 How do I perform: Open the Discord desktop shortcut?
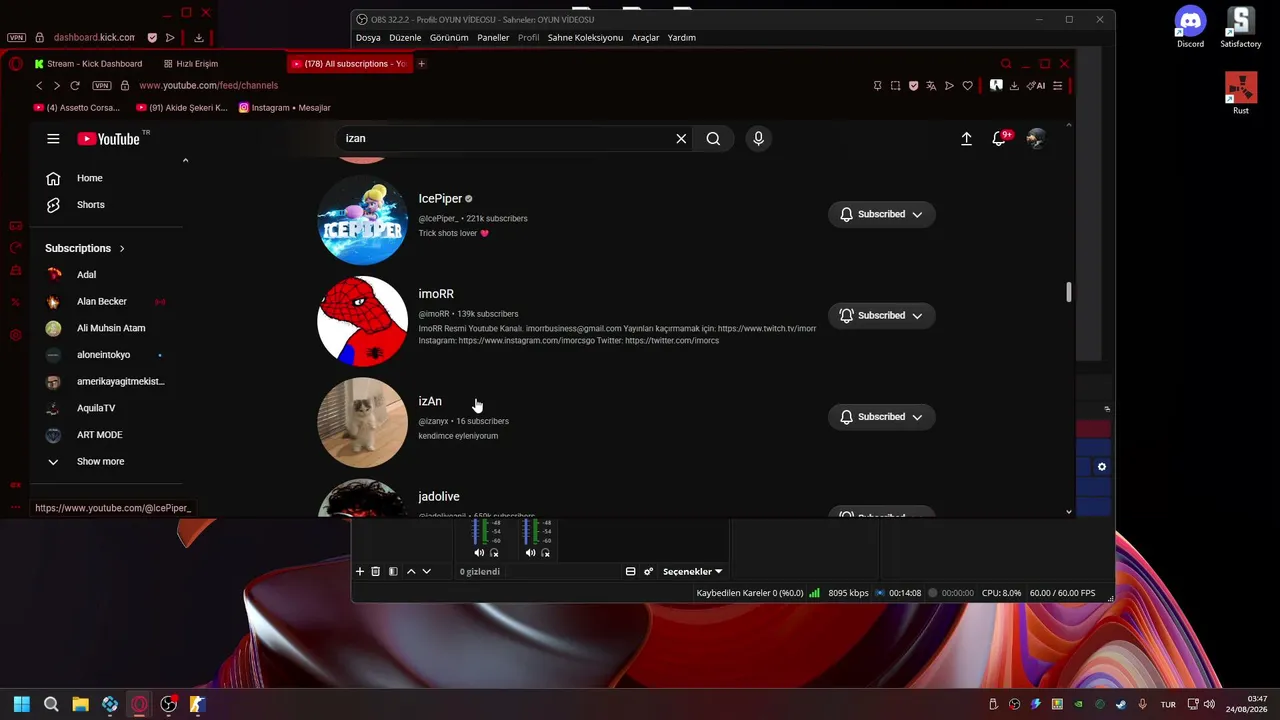(1190, 27)
